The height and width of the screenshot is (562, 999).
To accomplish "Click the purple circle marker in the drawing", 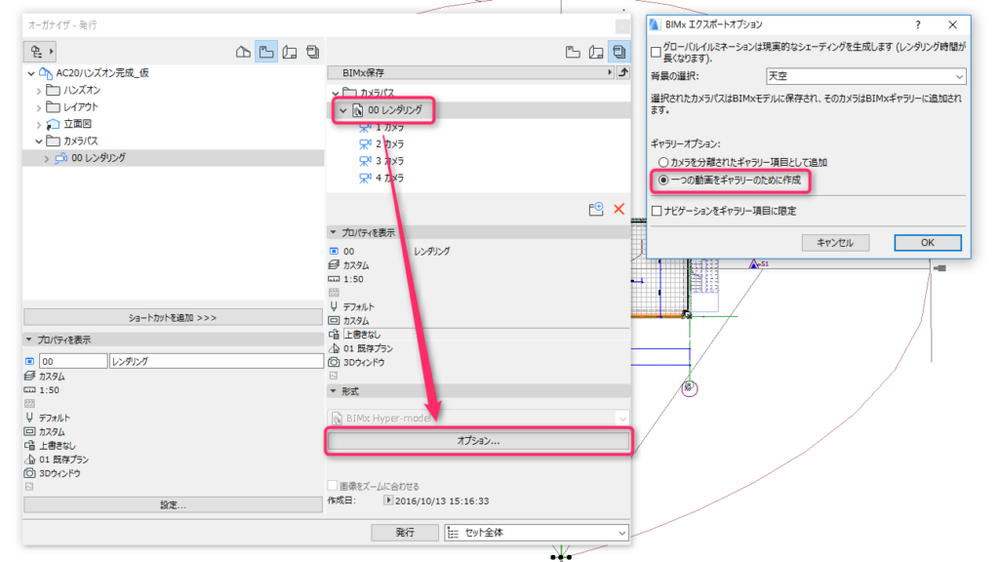I will [689, 387].
